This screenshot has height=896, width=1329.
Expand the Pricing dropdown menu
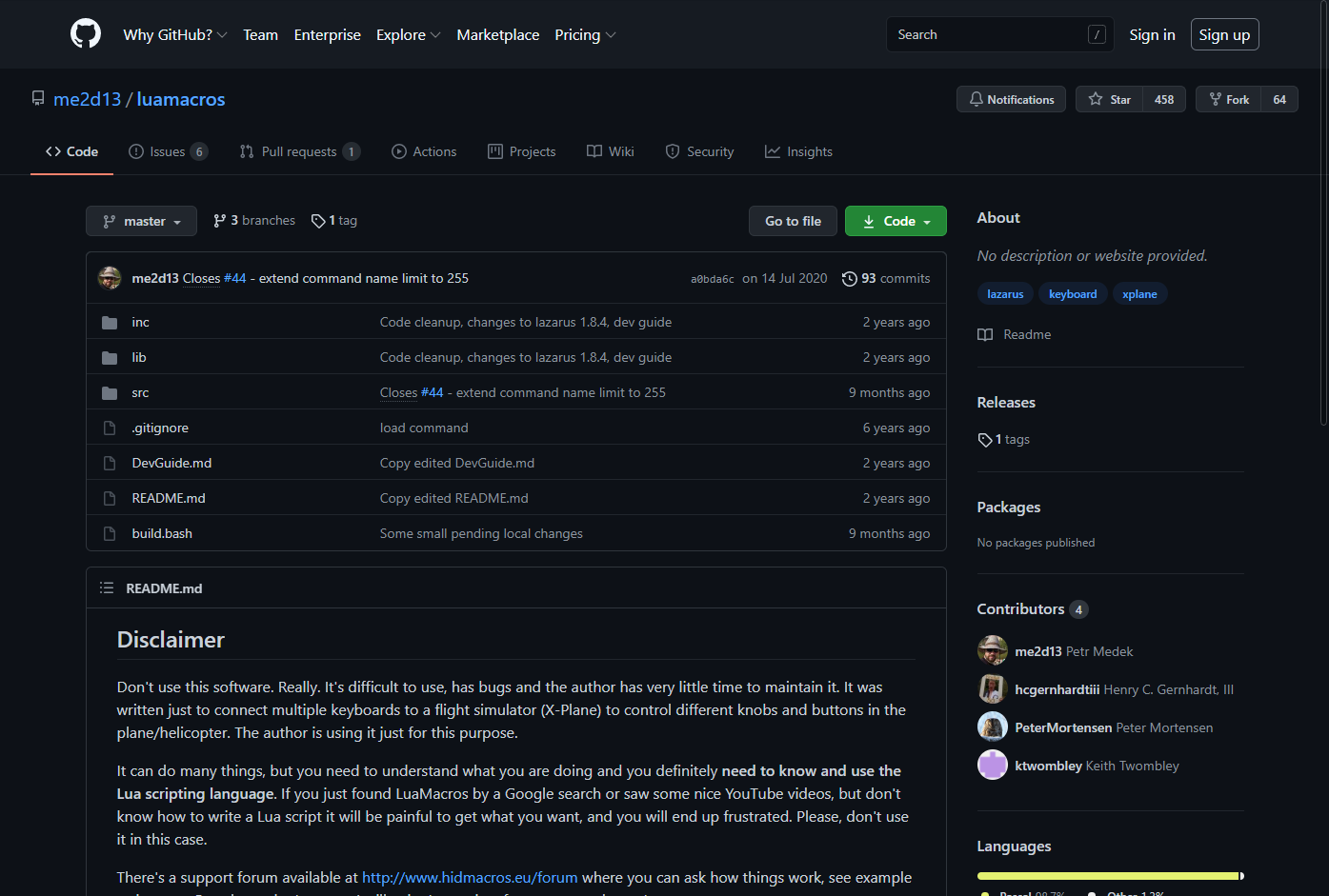[x=585, y=34]
